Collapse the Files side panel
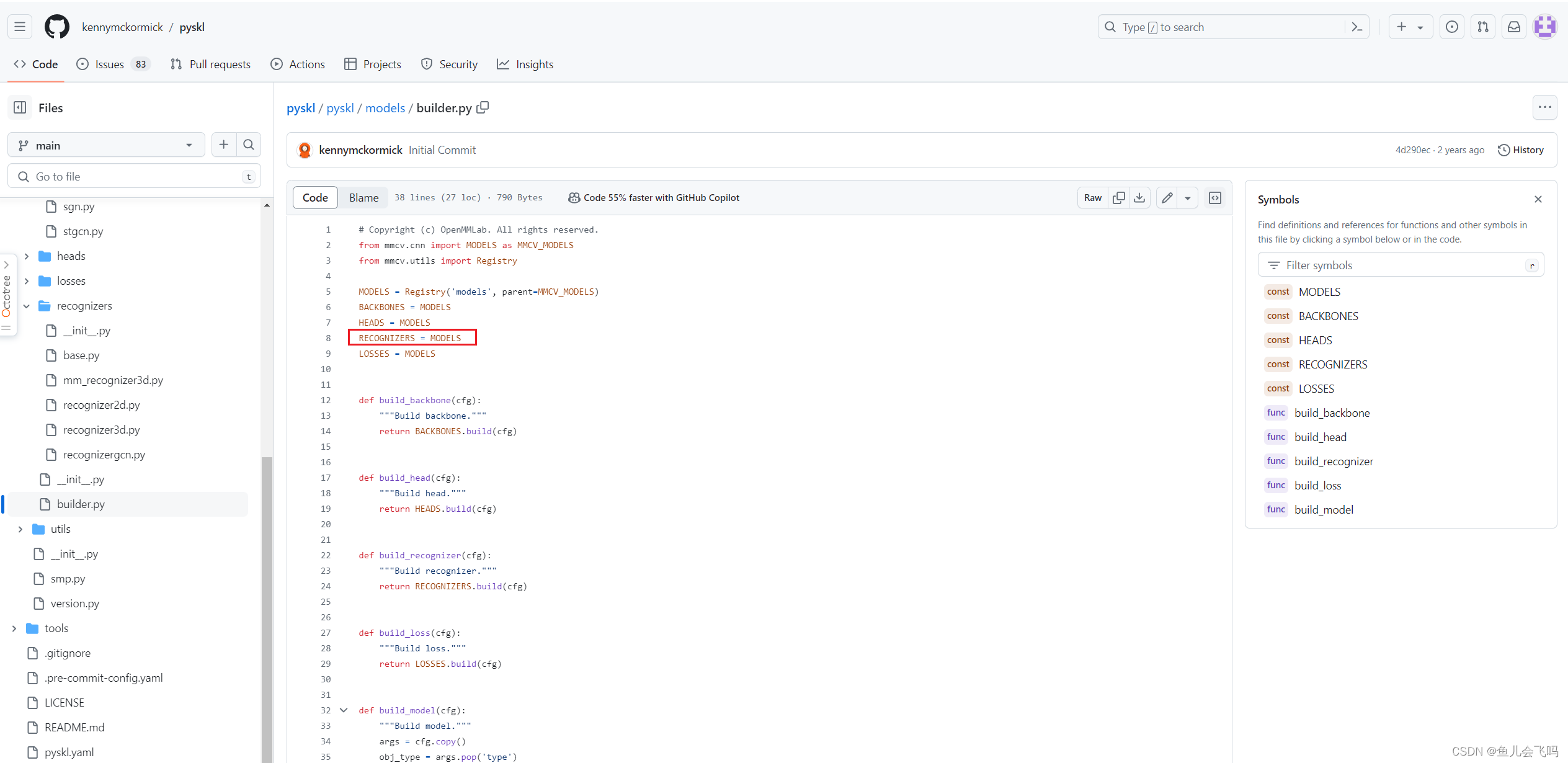Viewport: 1568px width, 763px height. coord(19,107)
